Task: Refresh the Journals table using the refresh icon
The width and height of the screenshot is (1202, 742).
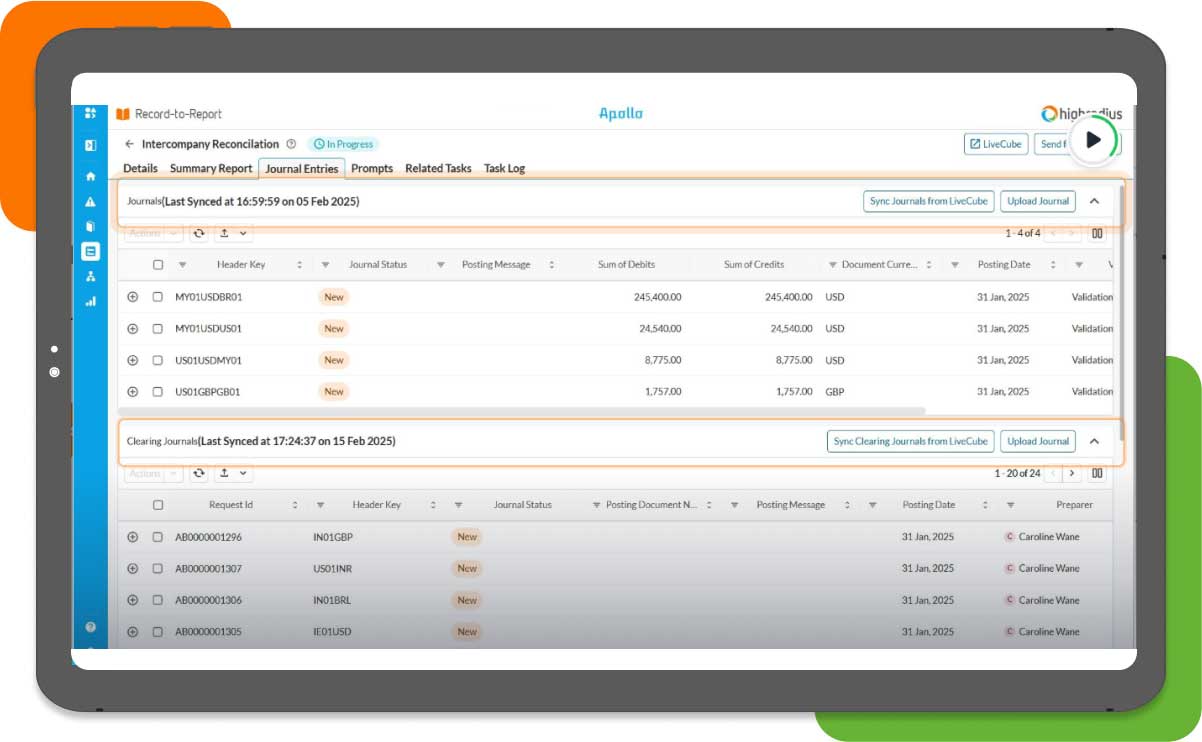Action: tap(198, 233)
